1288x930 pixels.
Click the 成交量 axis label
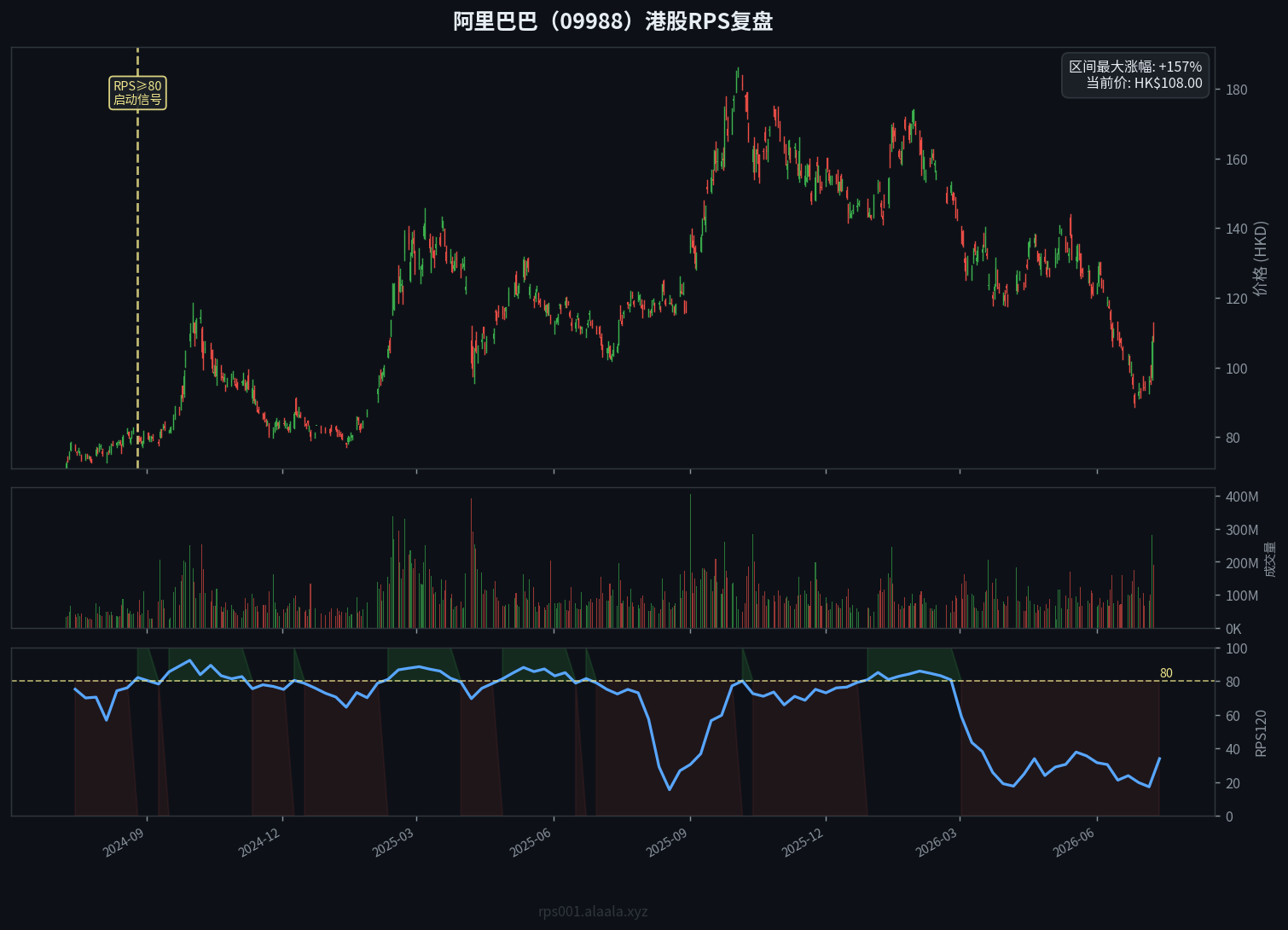click(x=1270, y=559)
